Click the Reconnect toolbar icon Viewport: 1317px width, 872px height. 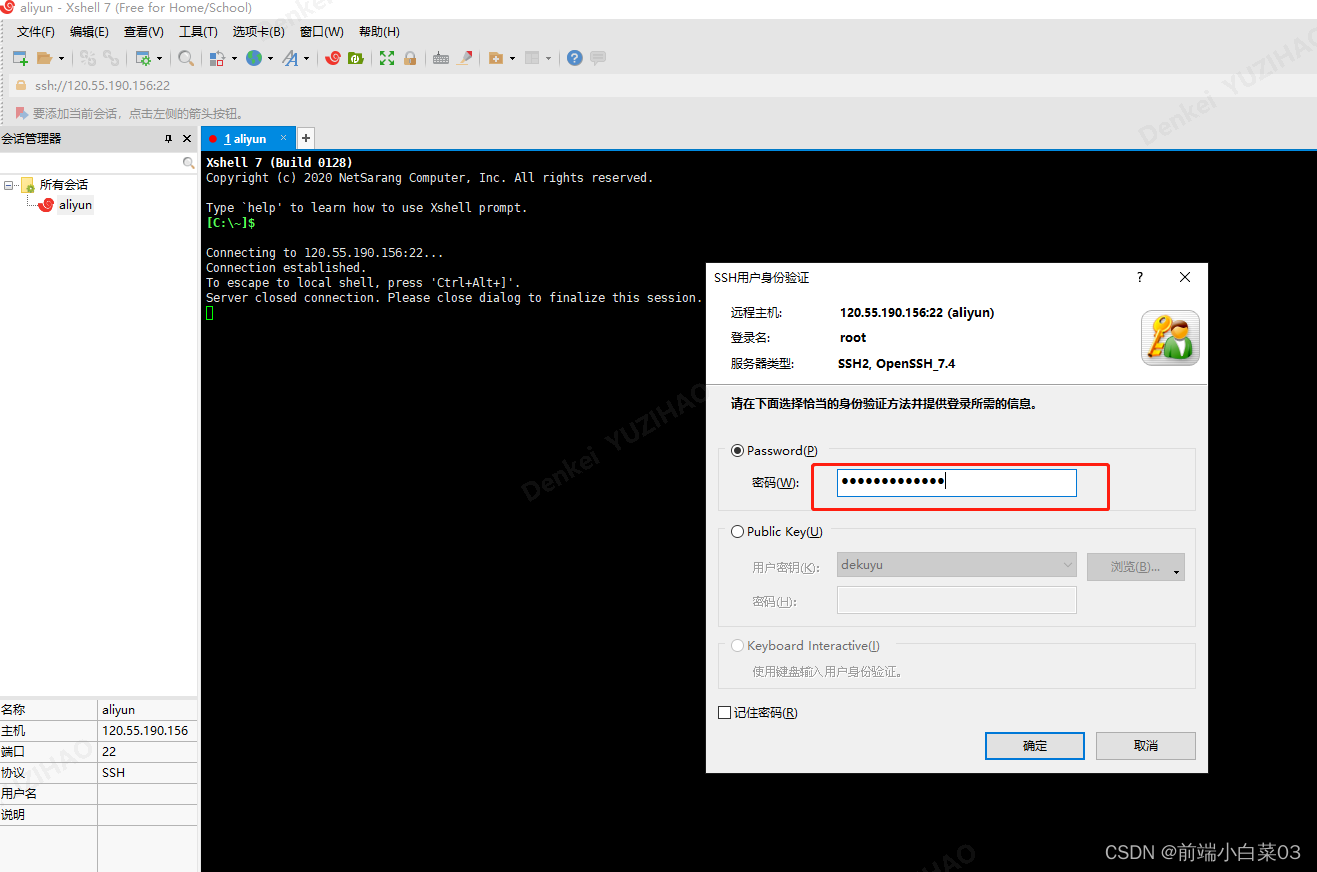tap(111, 58)
